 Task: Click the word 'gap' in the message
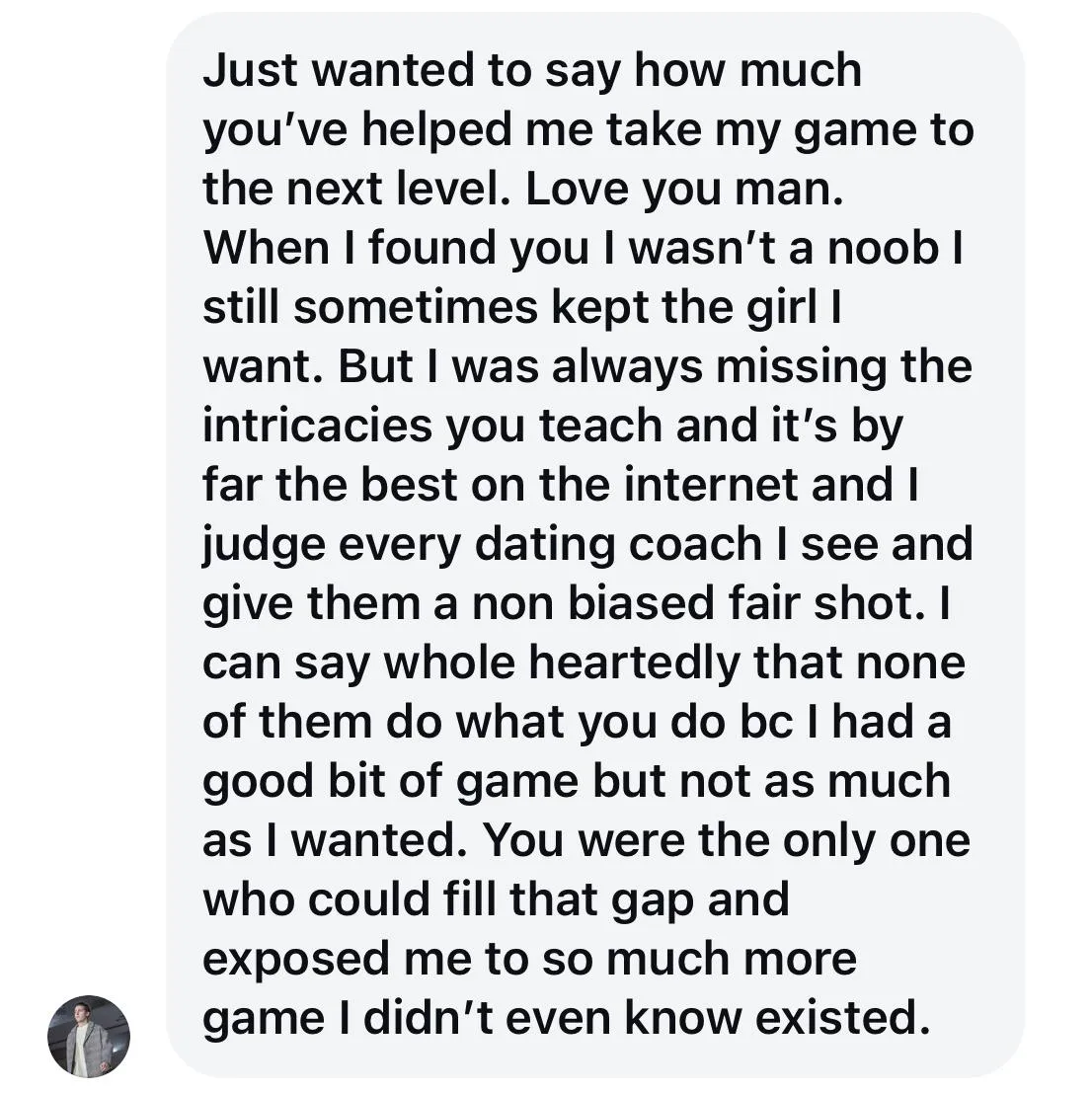[653, 899]
